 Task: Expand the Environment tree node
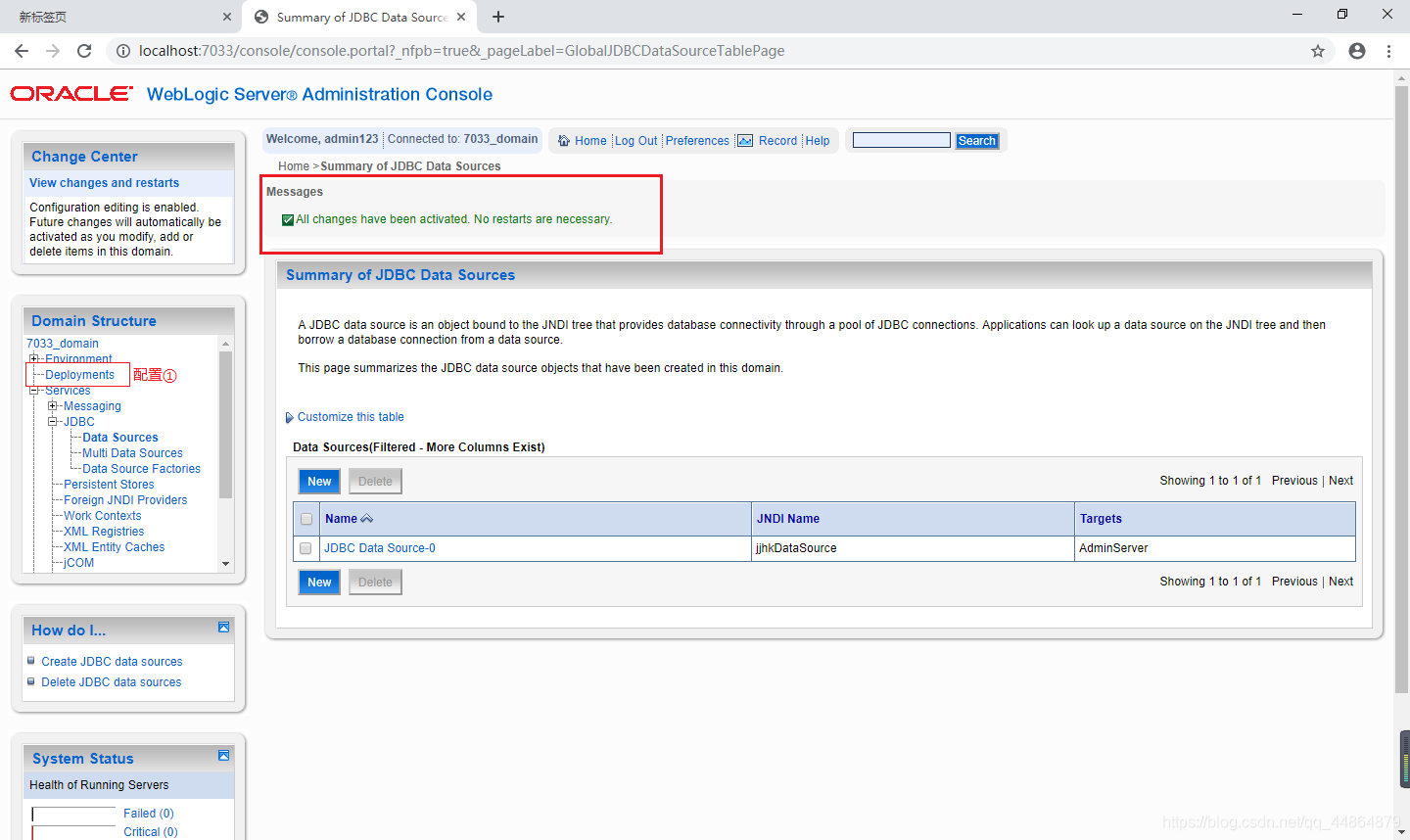tap(34, 359)
